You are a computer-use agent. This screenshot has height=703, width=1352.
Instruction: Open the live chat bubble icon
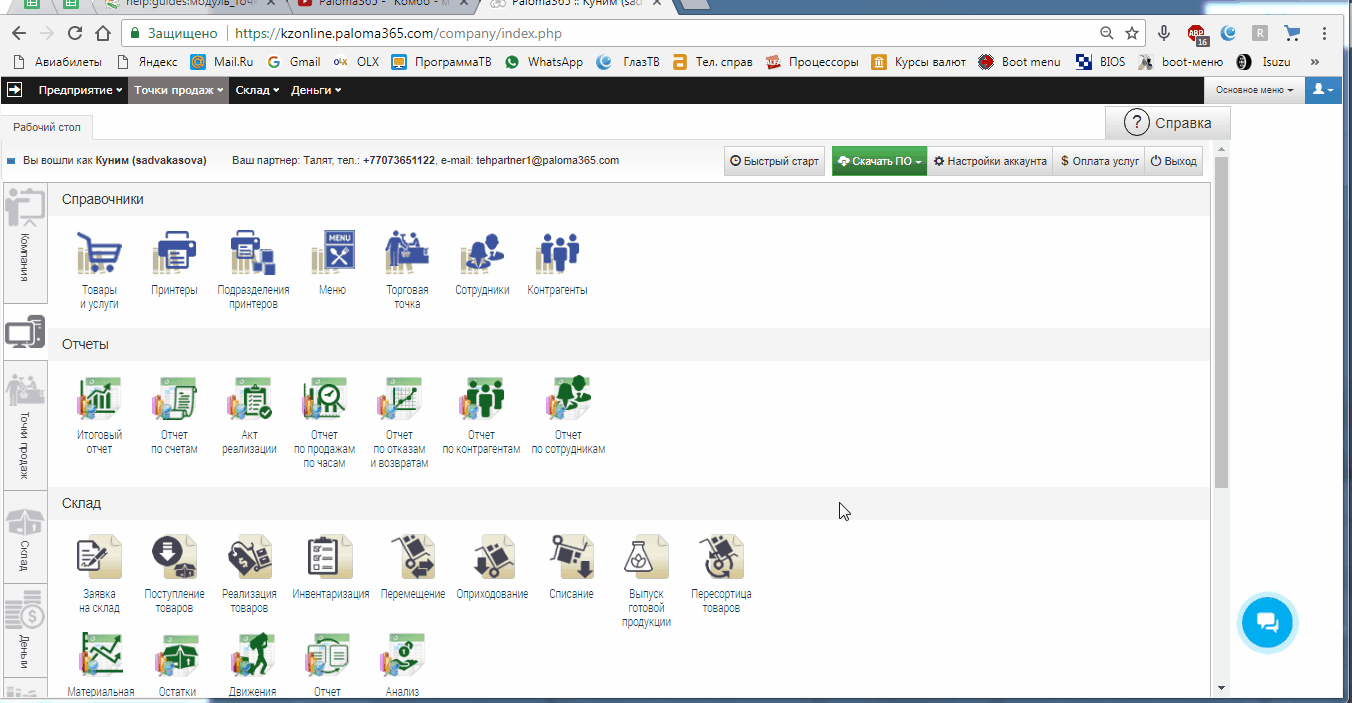pyautogui.click(x=1267, y=623)
